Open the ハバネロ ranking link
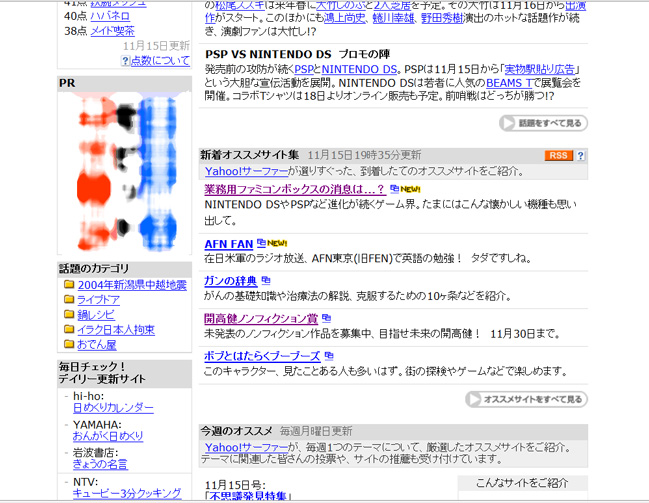The width and height of the screenshot is (649, 503). pos(110,16)
